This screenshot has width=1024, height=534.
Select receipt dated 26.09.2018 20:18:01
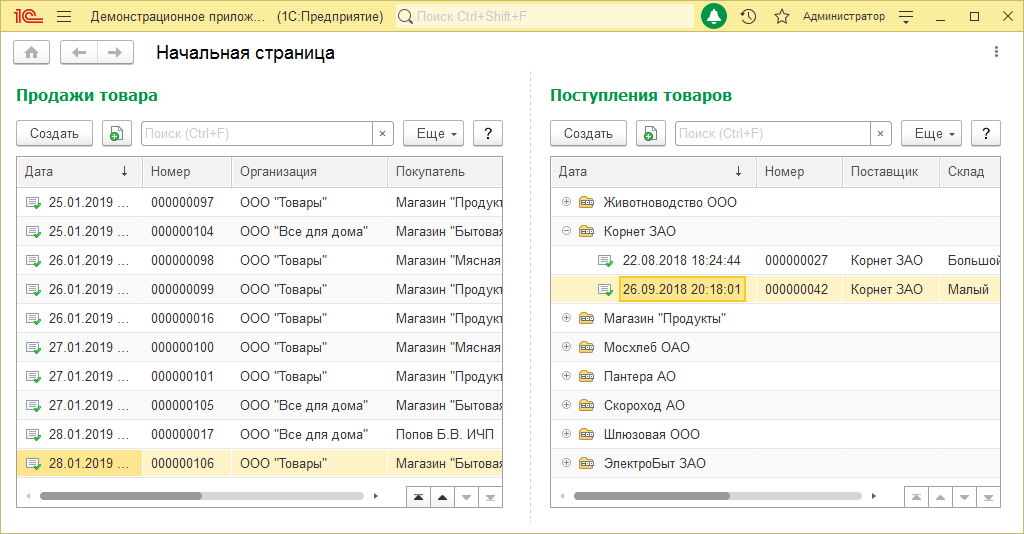pyautogui.click(x=775, y=290)
